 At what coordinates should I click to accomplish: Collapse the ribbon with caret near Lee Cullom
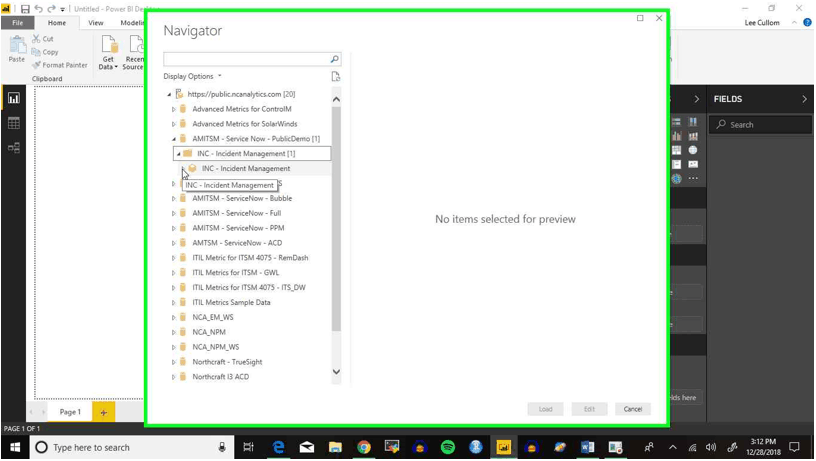click(794, 22)
